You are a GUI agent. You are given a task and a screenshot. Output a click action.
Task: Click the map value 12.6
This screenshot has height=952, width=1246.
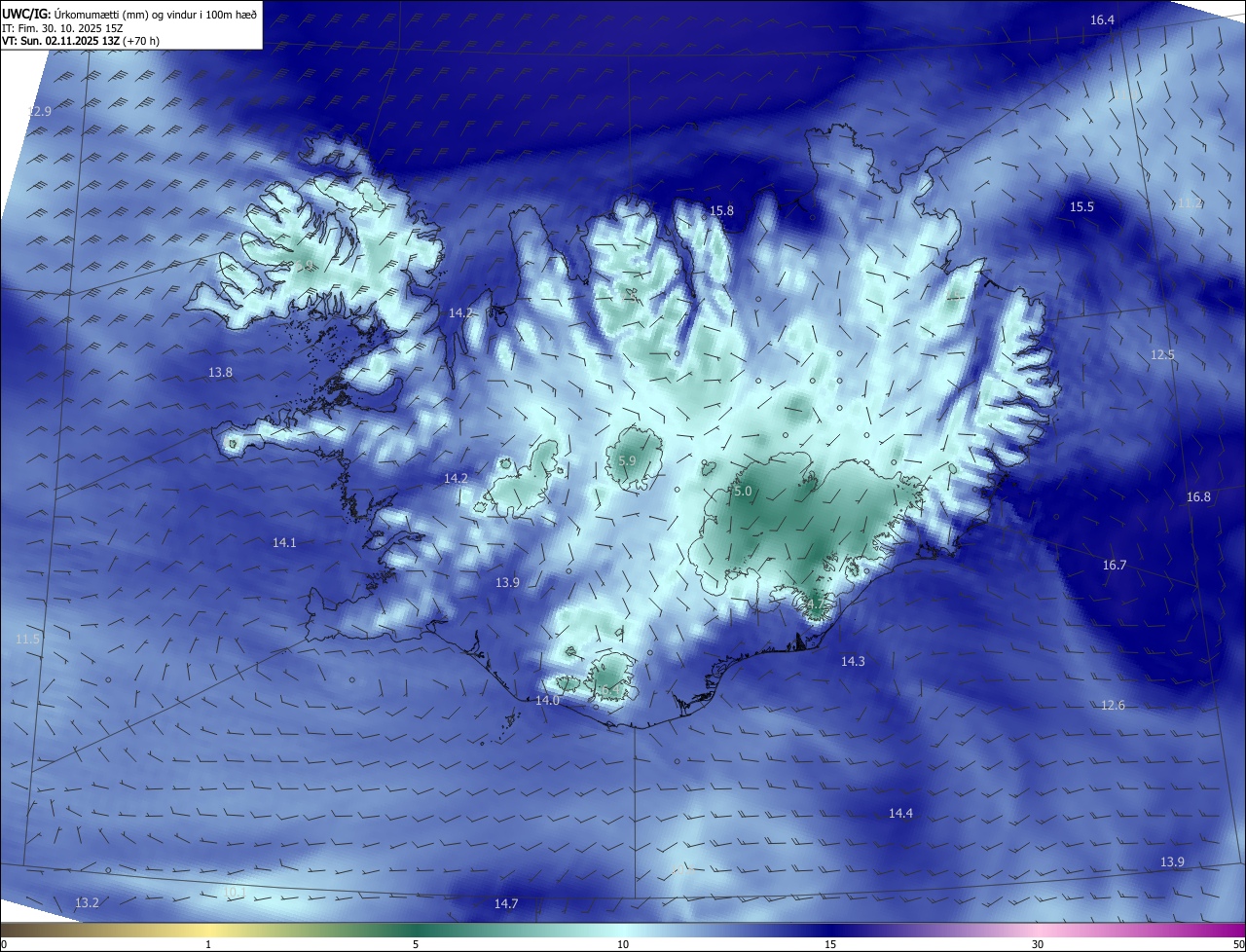pos(1113,706)
